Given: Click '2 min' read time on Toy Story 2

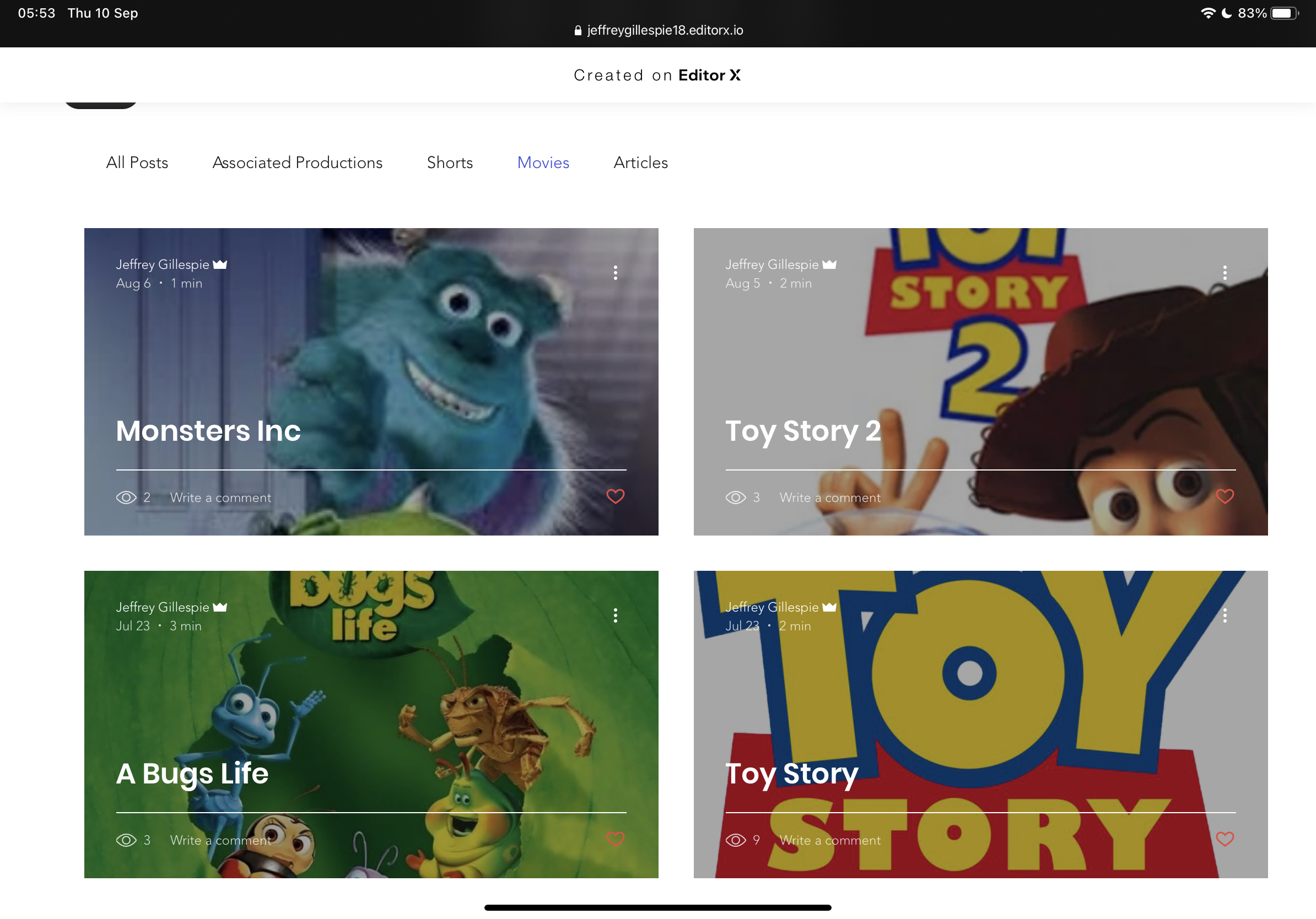Looking at the screenshot, I should [x=796, y=283].
